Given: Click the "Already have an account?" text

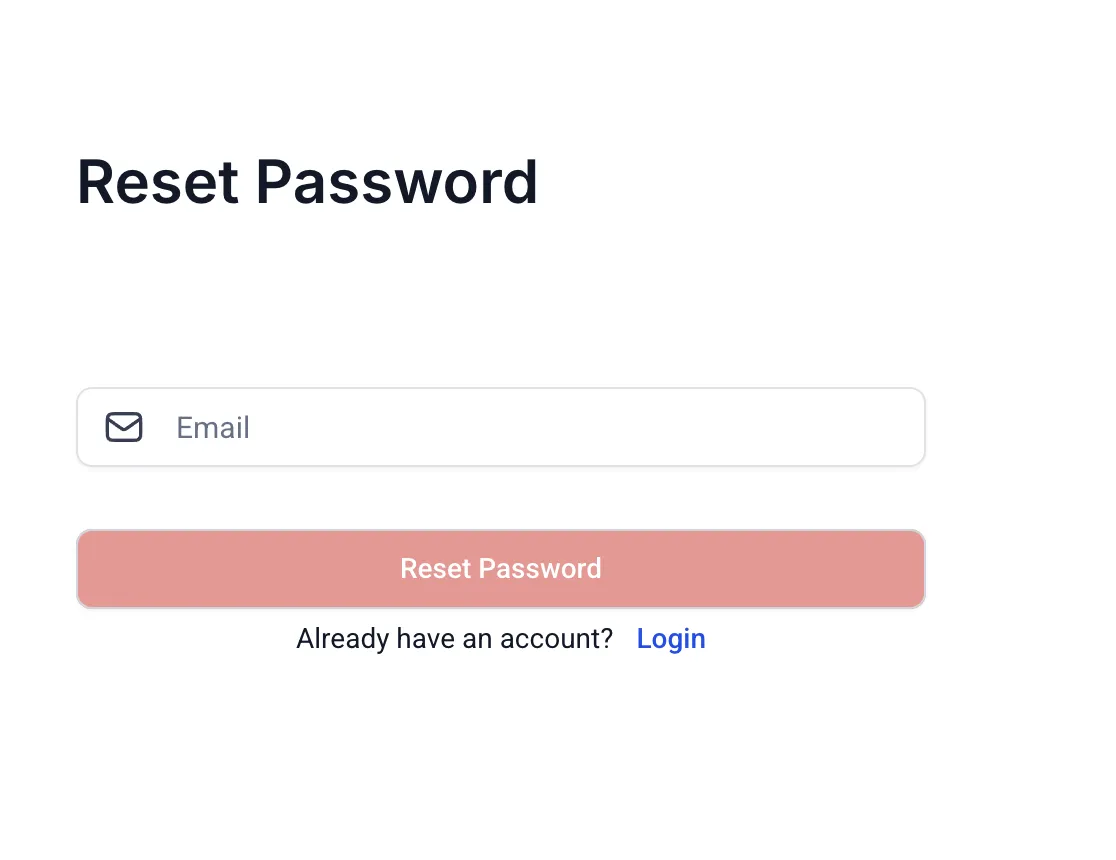Looking at the screenshot, I should 454,639.
